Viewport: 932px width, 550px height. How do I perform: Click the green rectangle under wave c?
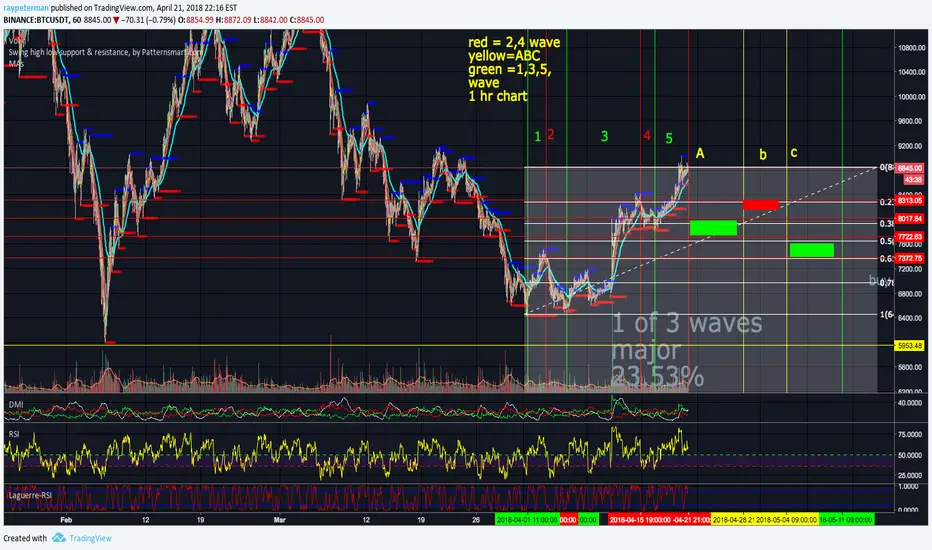[812, 250]
